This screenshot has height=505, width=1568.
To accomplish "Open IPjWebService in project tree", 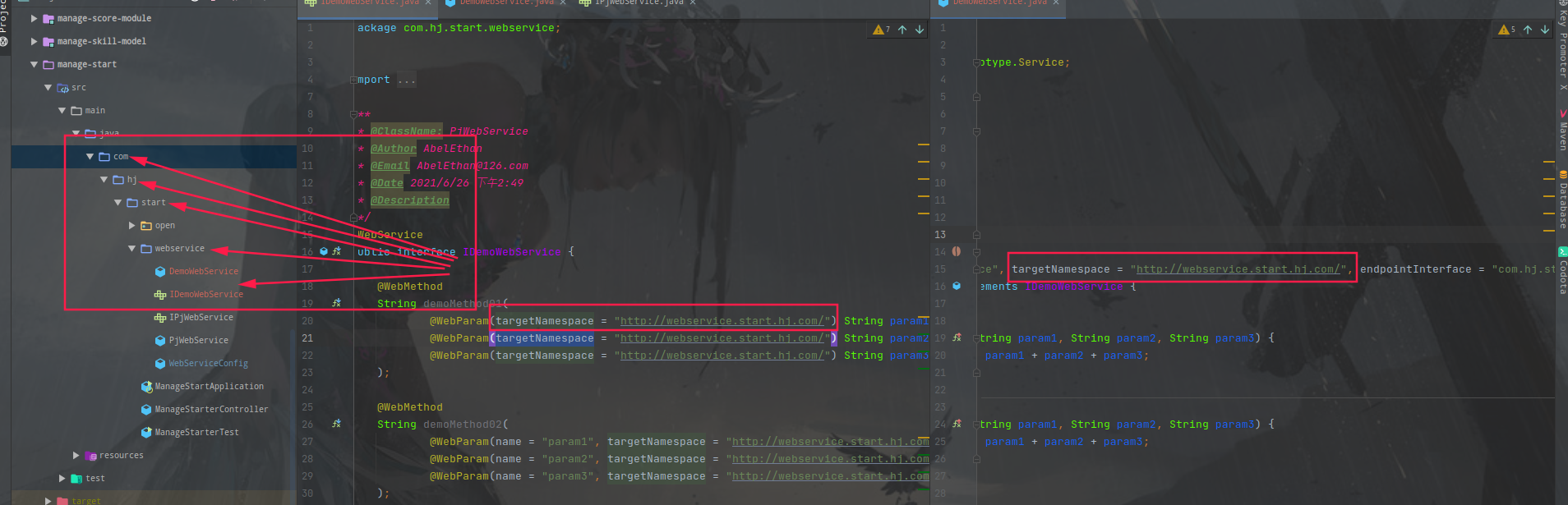I will coord(201,317).
